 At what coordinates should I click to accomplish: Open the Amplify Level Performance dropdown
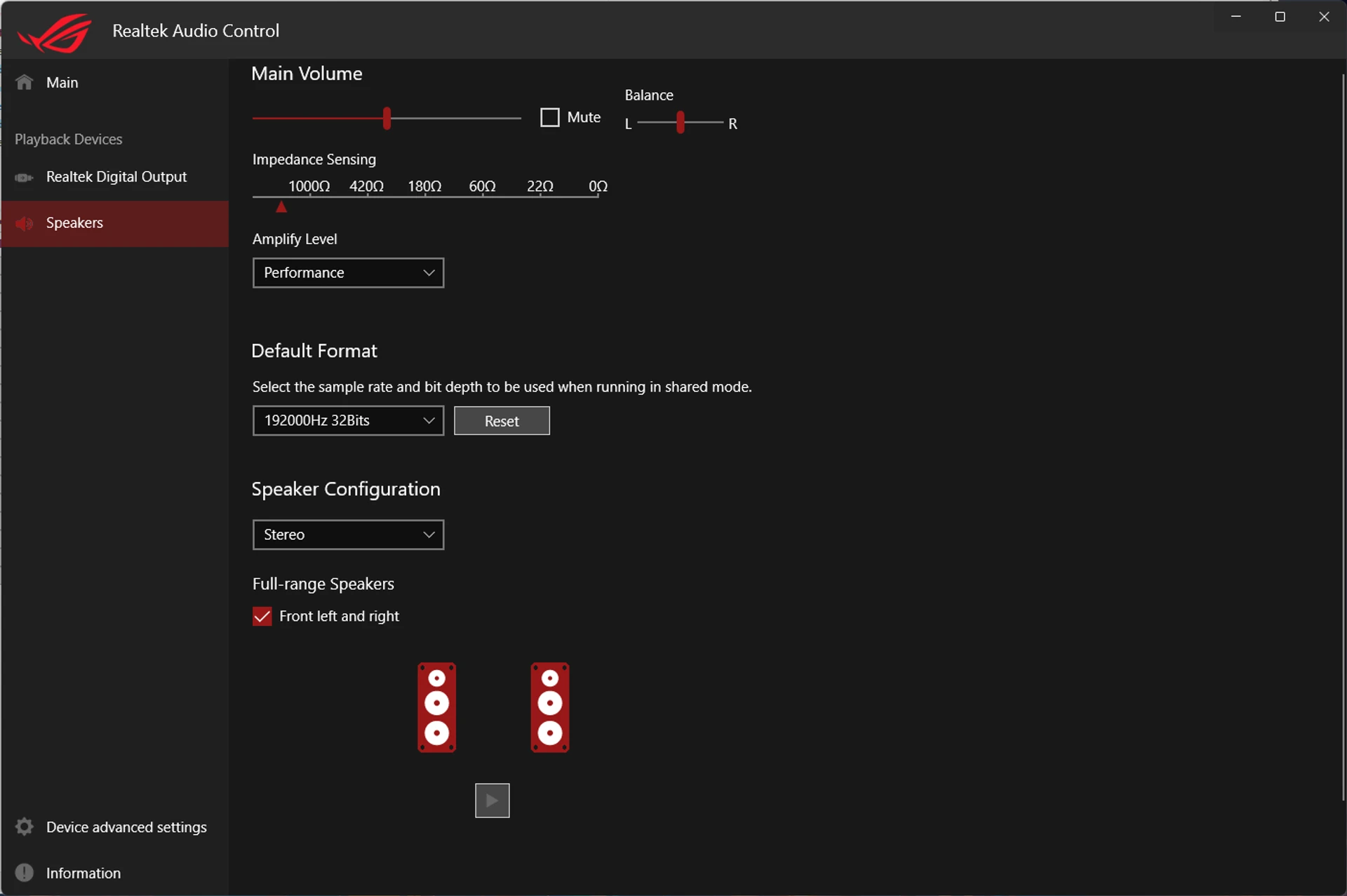[348, 272]
